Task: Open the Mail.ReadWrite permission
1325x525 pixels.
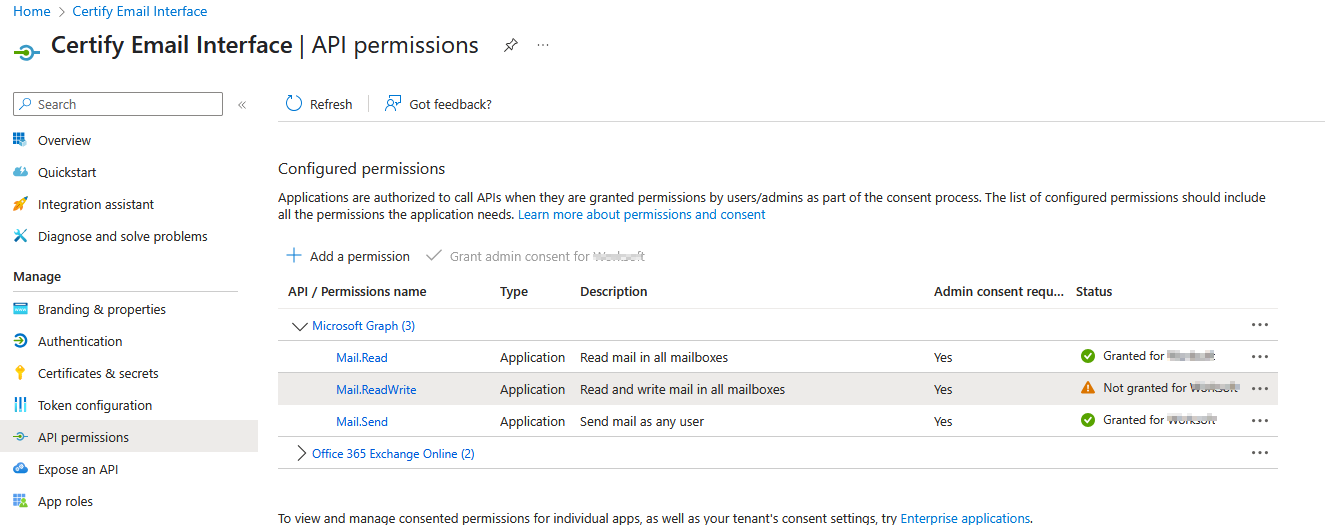Action: 376,390
